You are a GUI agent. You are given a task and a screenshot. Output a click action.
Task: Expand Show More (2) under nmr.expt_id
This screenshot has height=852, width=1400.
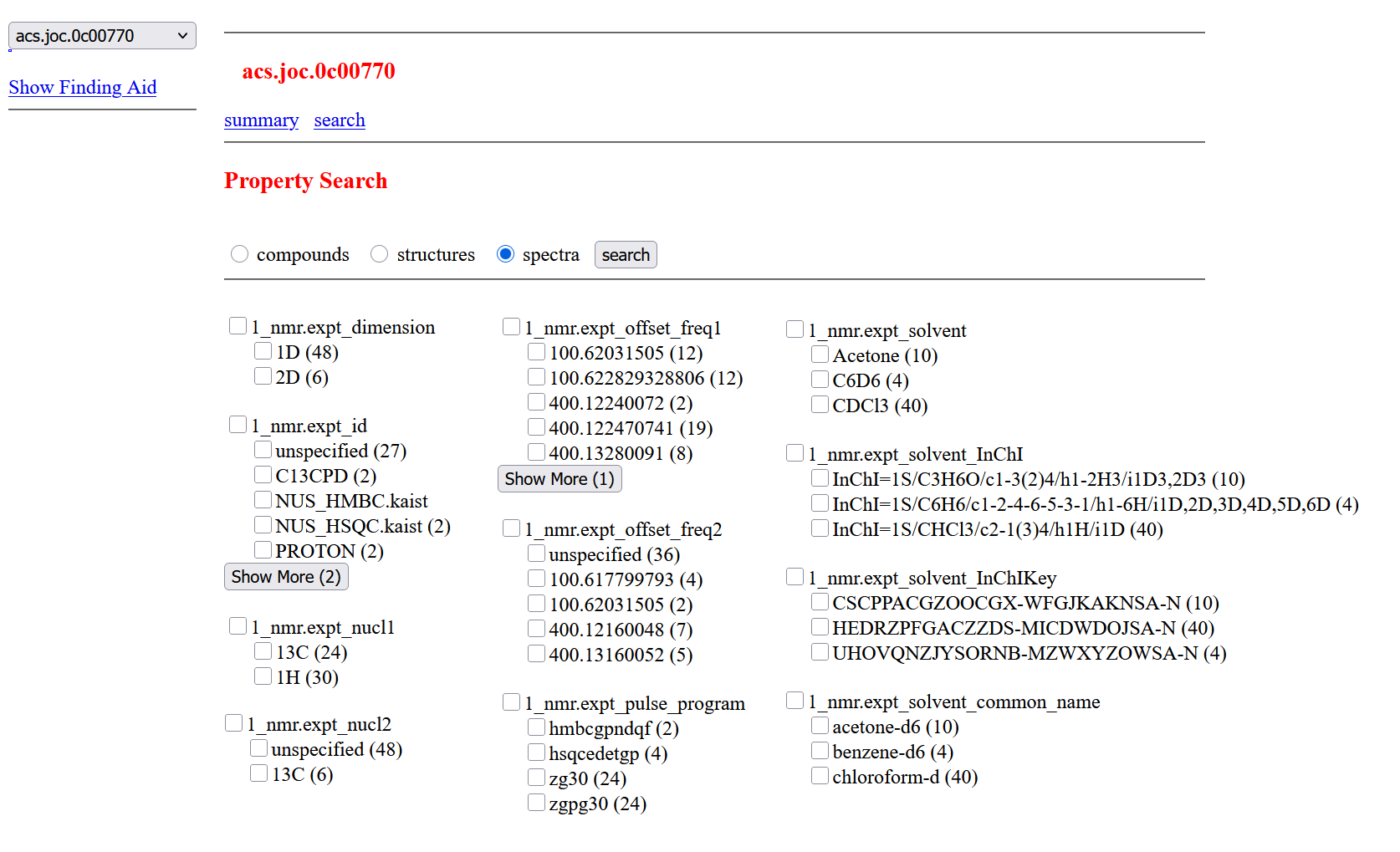[x=286, y=577]
